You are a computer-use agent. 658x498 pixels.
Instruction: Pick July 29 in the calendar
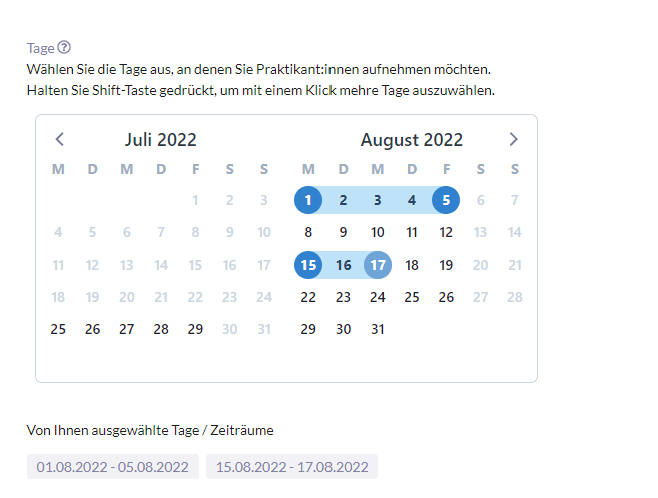pos(195,329)
